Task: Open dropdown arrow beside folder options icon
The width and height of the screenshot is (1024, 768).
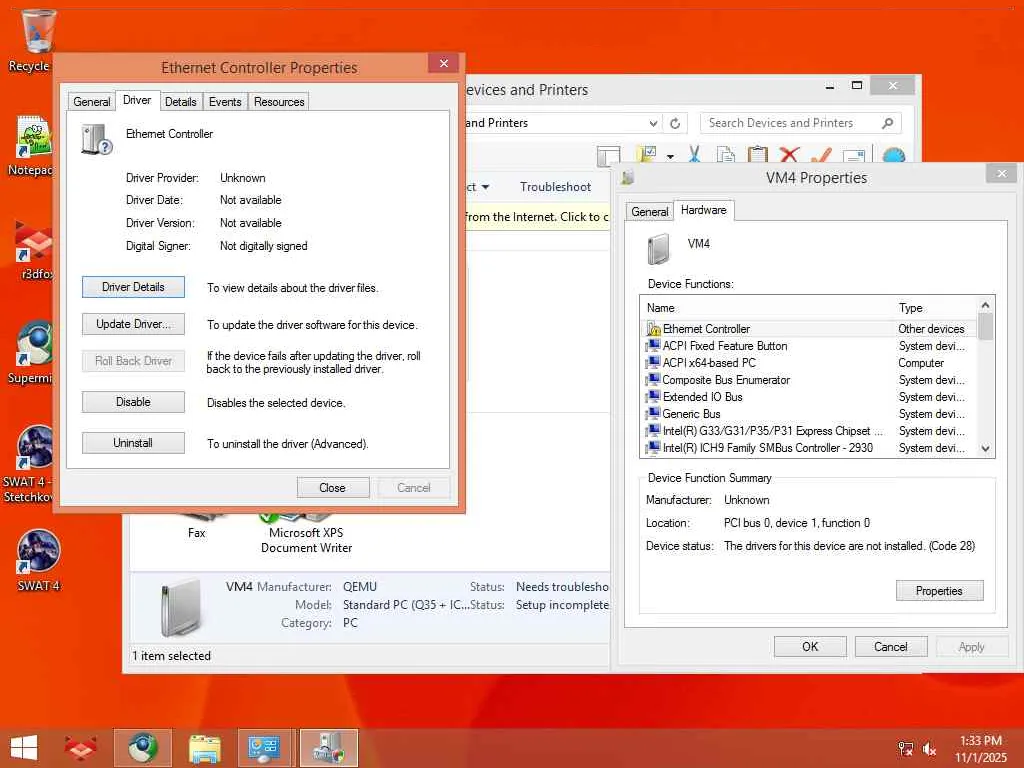Action: [x=670, y=157]
